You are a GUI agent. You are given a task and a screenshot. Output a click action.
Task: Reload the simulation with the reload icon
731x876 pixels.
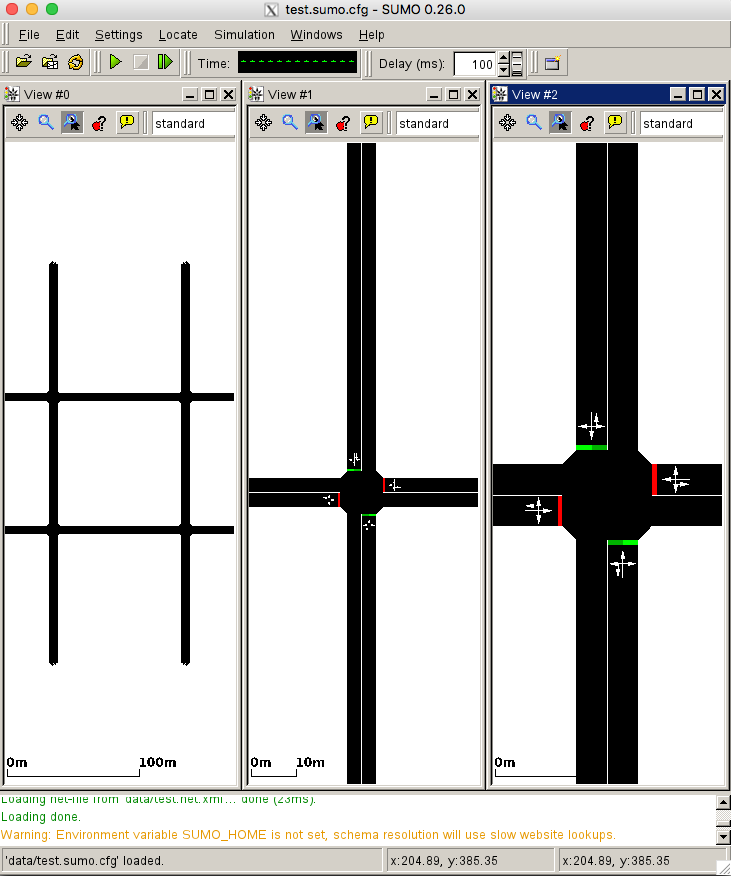76,63
